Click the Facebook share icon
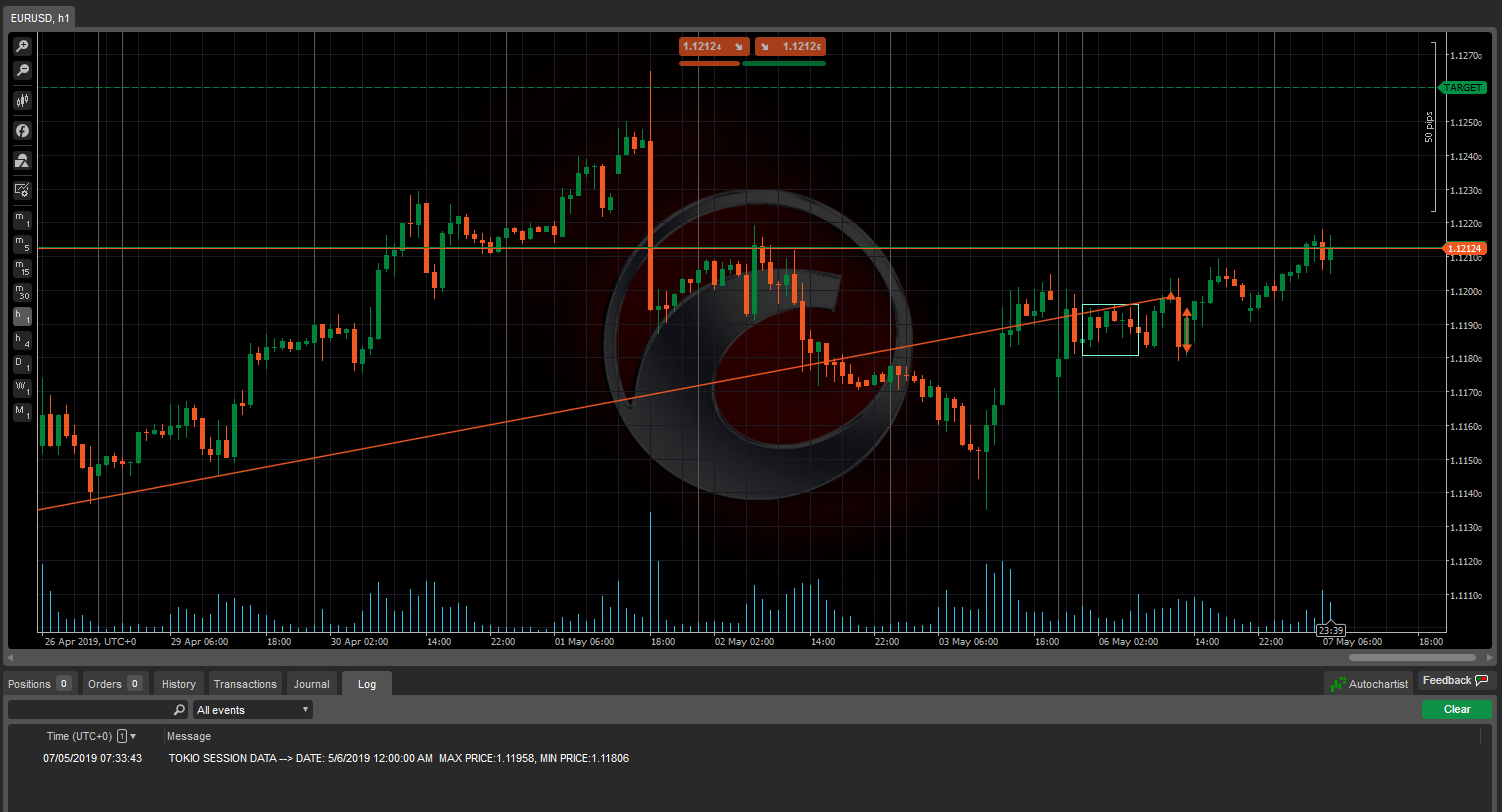Screen dimensions: 1502x812 [22, 130]
